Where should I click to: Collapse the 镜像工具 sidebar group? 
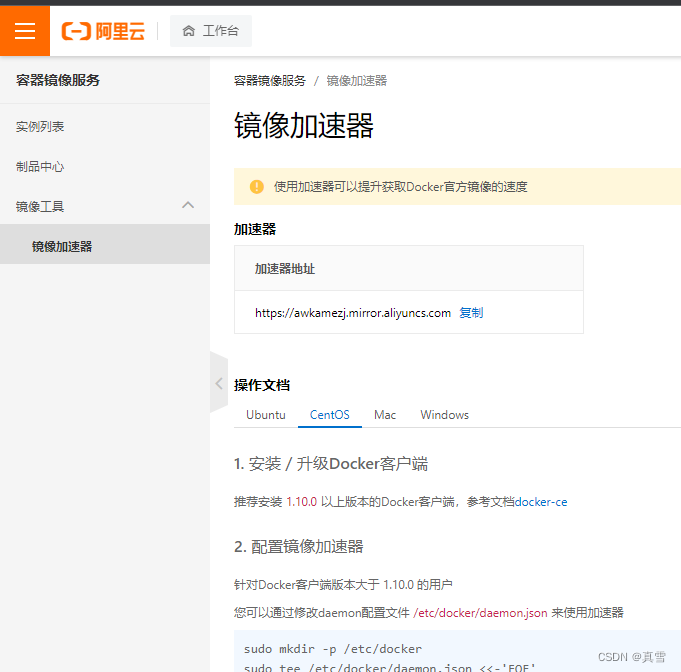pyautogui.click(x=105, y=206)
